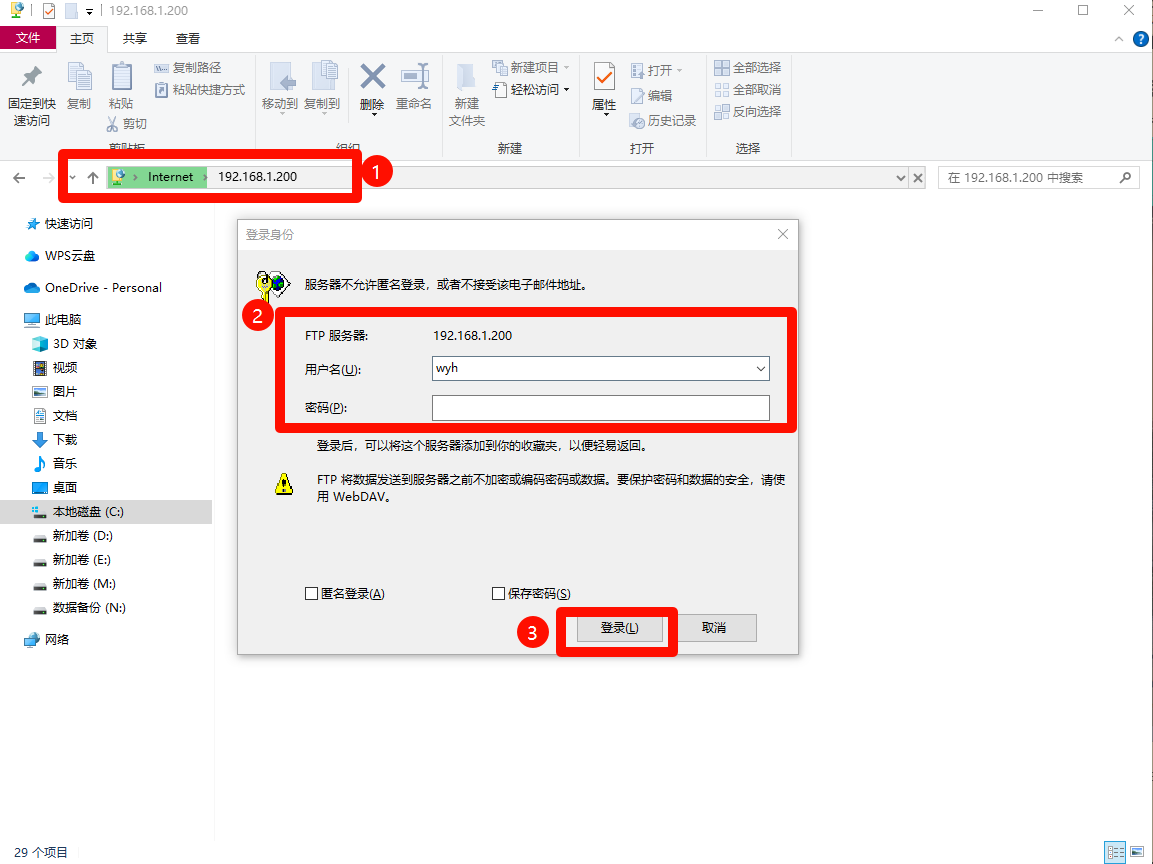Click Internet in the address breadcrumb
This screenshot has width=1153, height=864.
(171, 177)
